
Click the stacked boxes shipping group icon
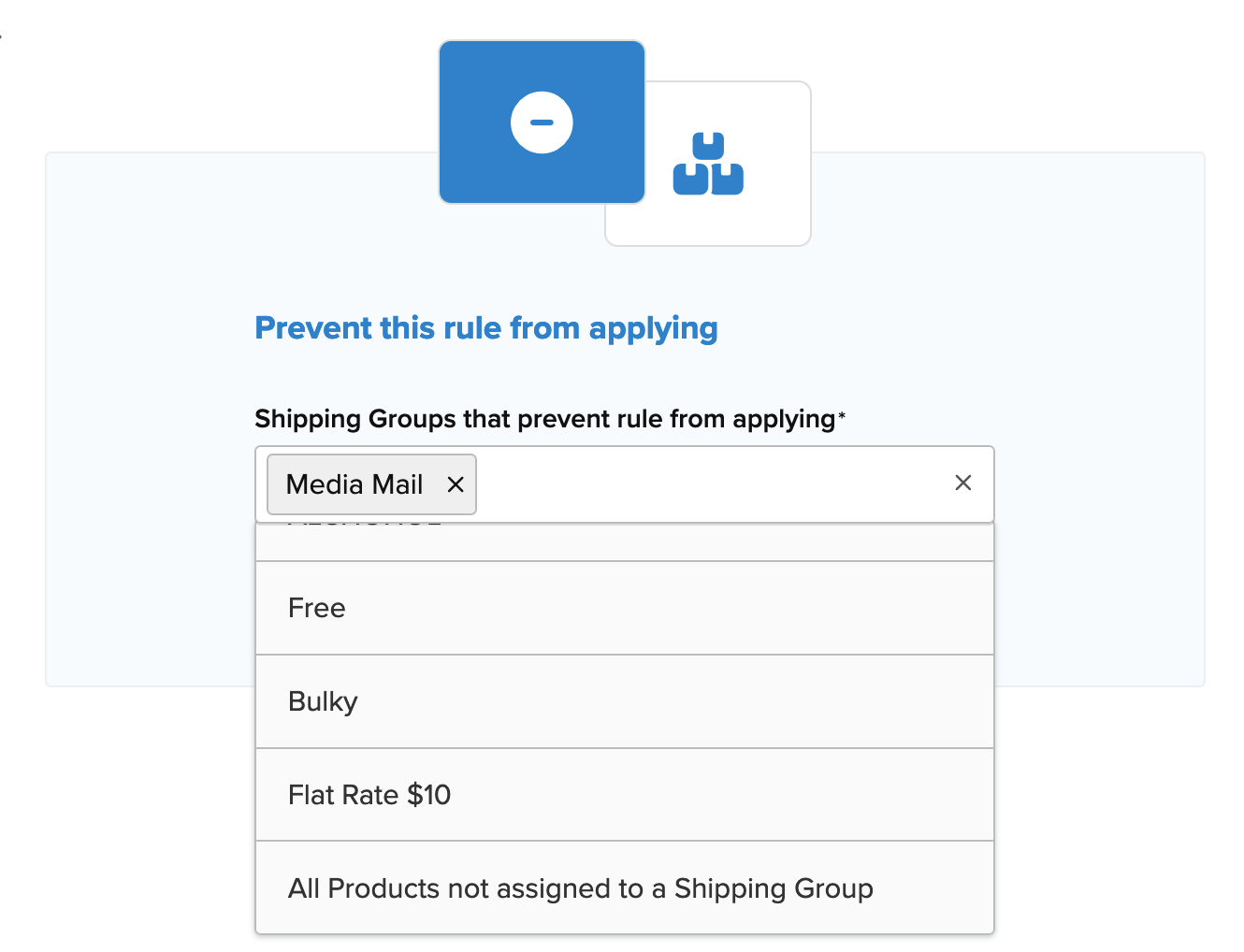point(708,165)
